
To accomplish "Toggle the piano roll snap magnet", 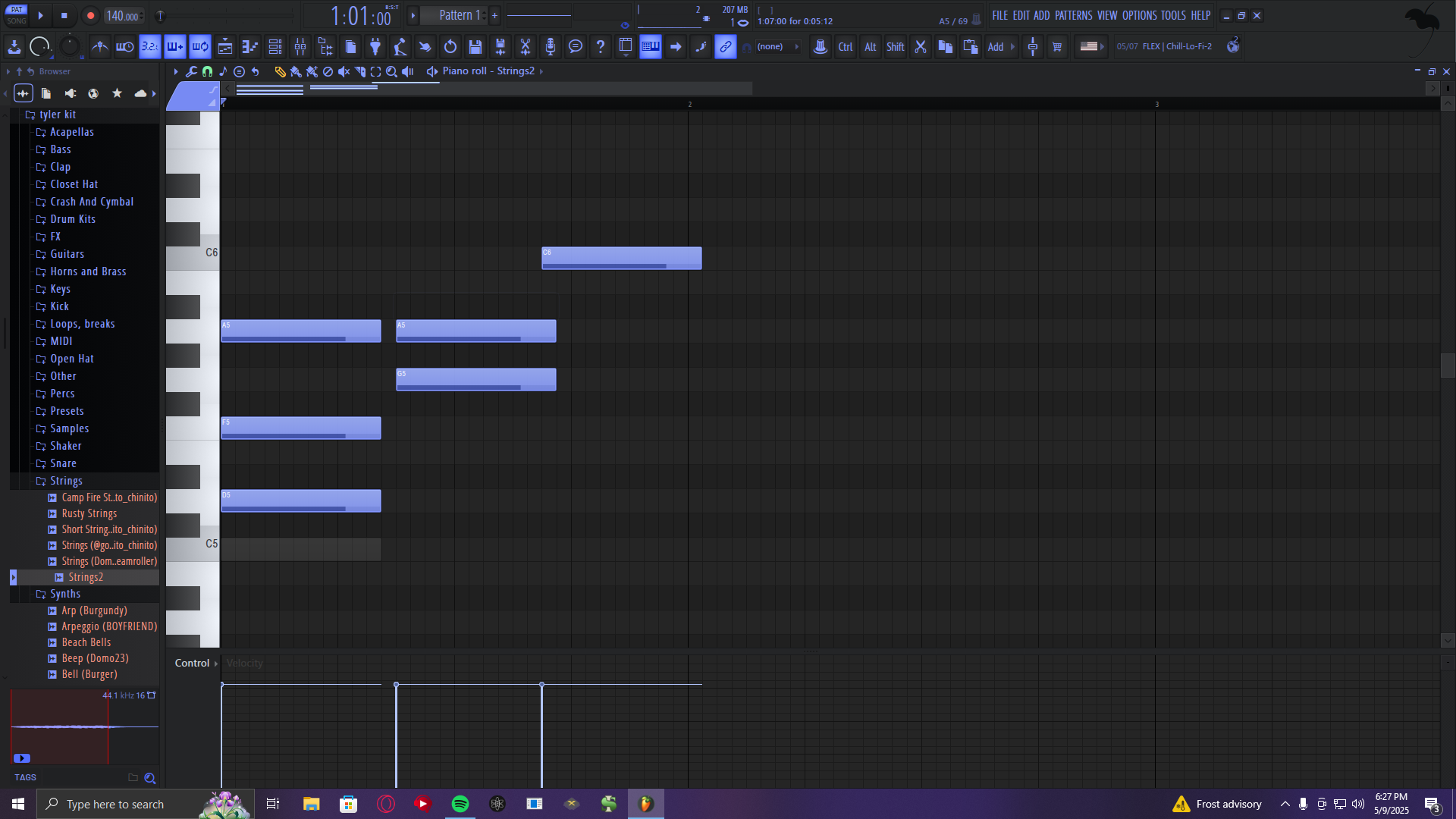I will [207, 71].
